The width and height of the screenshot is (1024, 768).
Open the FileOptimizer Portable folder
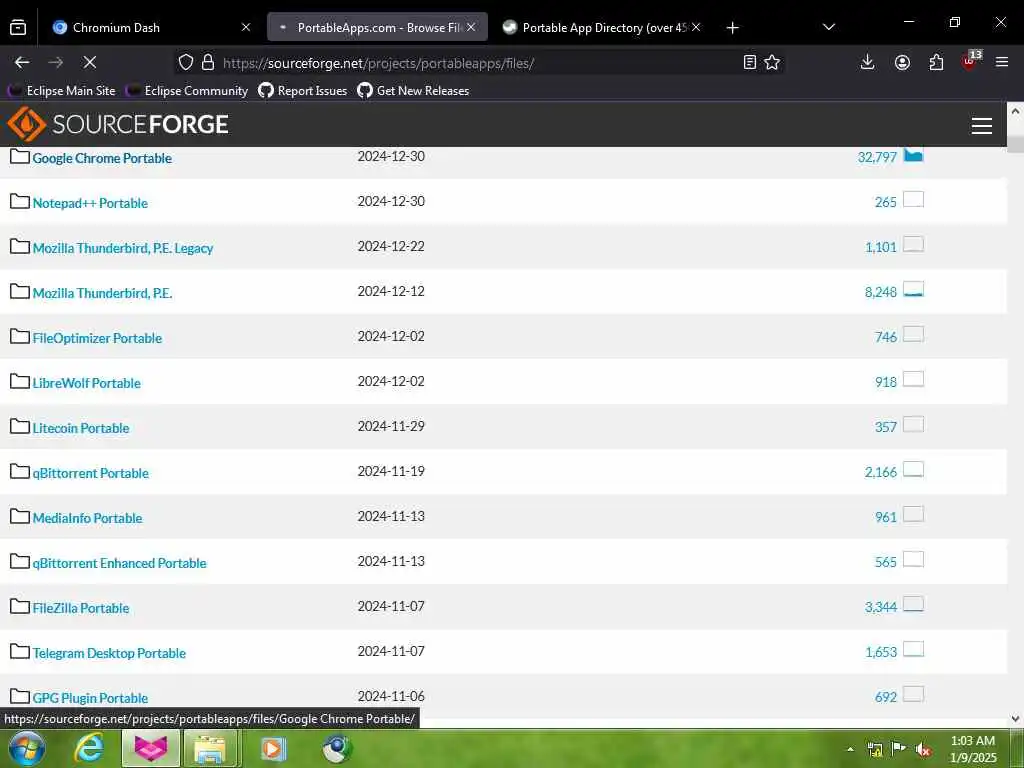(x=97, y=338)
